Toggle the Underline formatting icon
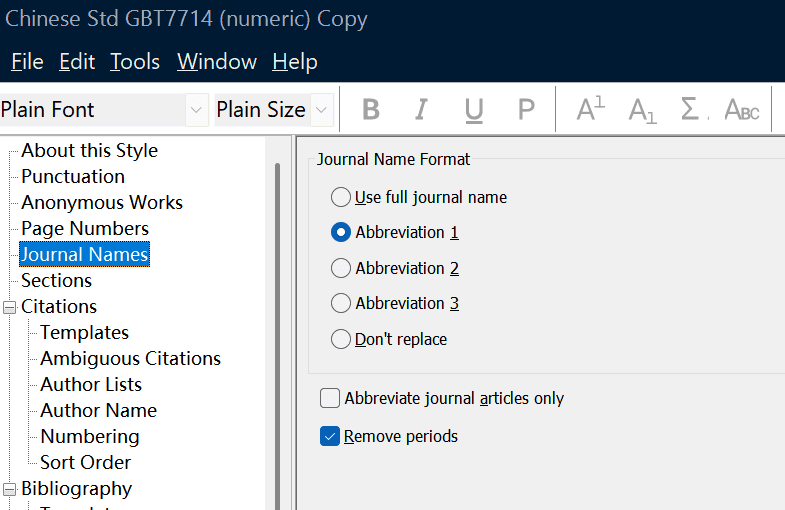This screenshot has height=510, width=785. 474,110
